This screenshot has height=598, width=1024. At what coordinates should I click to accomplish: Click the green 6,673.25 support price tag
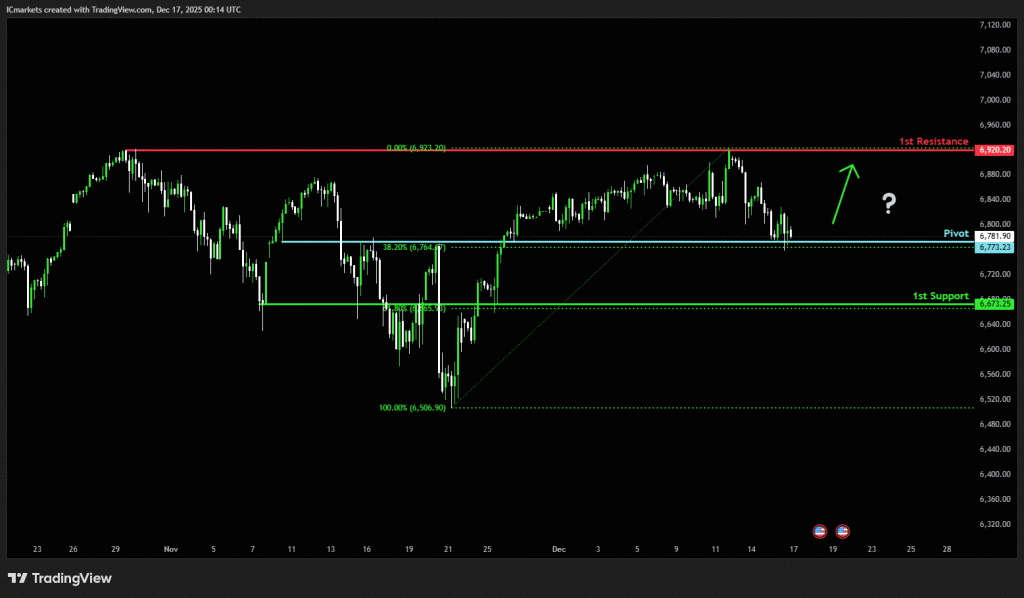(x=996, y=304)
